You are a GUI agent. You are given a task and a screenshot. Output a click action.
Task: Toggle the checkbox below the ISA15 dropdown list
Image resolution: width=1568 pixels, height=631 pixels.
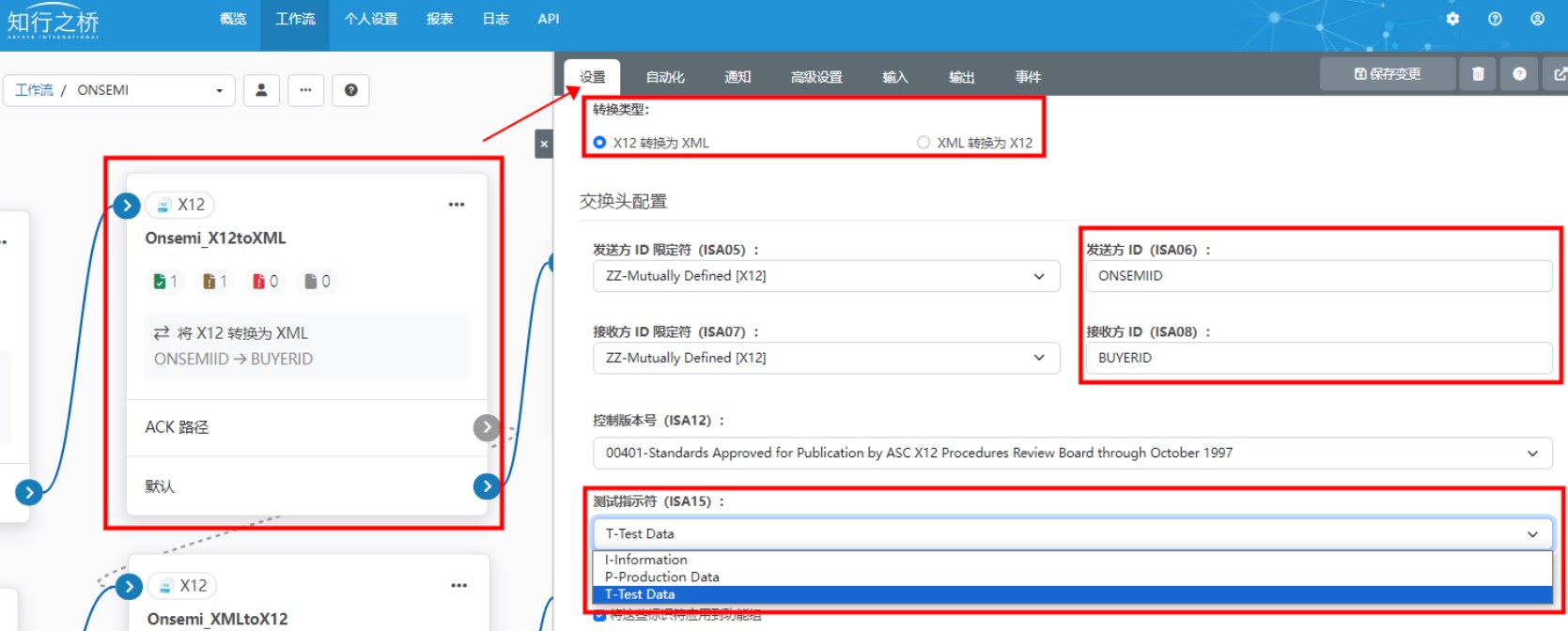[x=599, y=616]
